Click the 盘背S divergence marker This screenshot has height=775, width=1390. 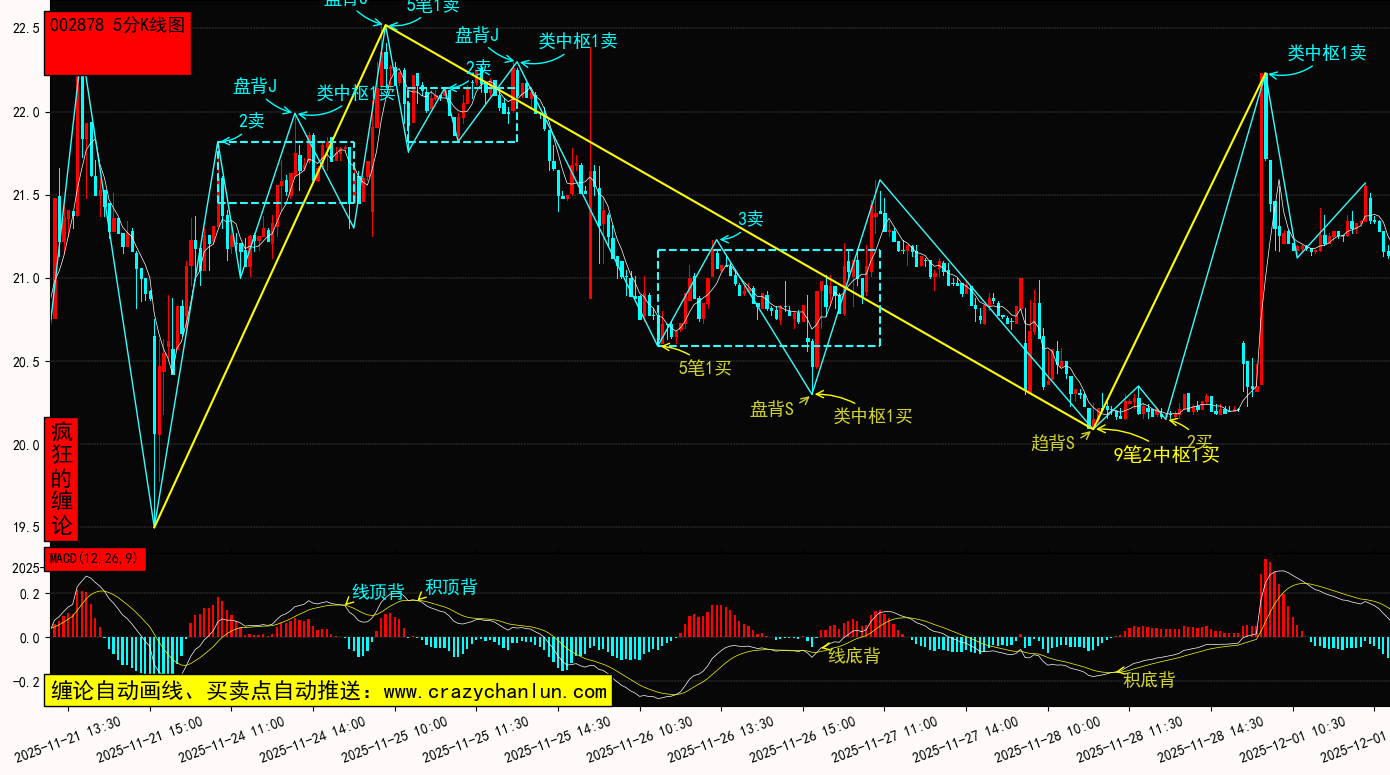(771, 409)
